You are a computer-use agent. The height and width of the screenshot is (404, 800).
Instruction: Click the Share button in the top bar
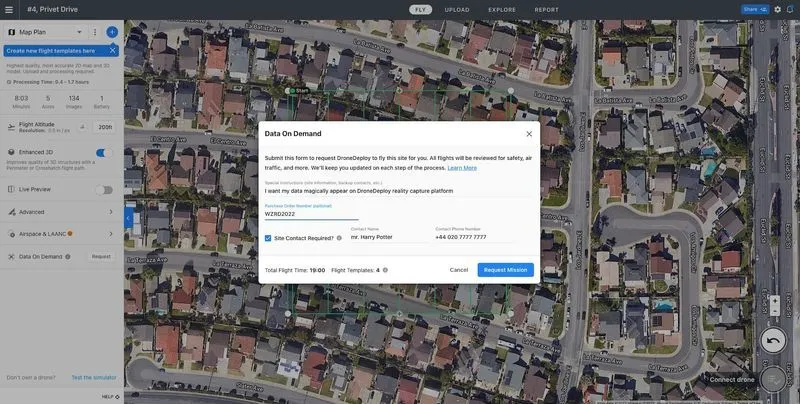(755, 9)
